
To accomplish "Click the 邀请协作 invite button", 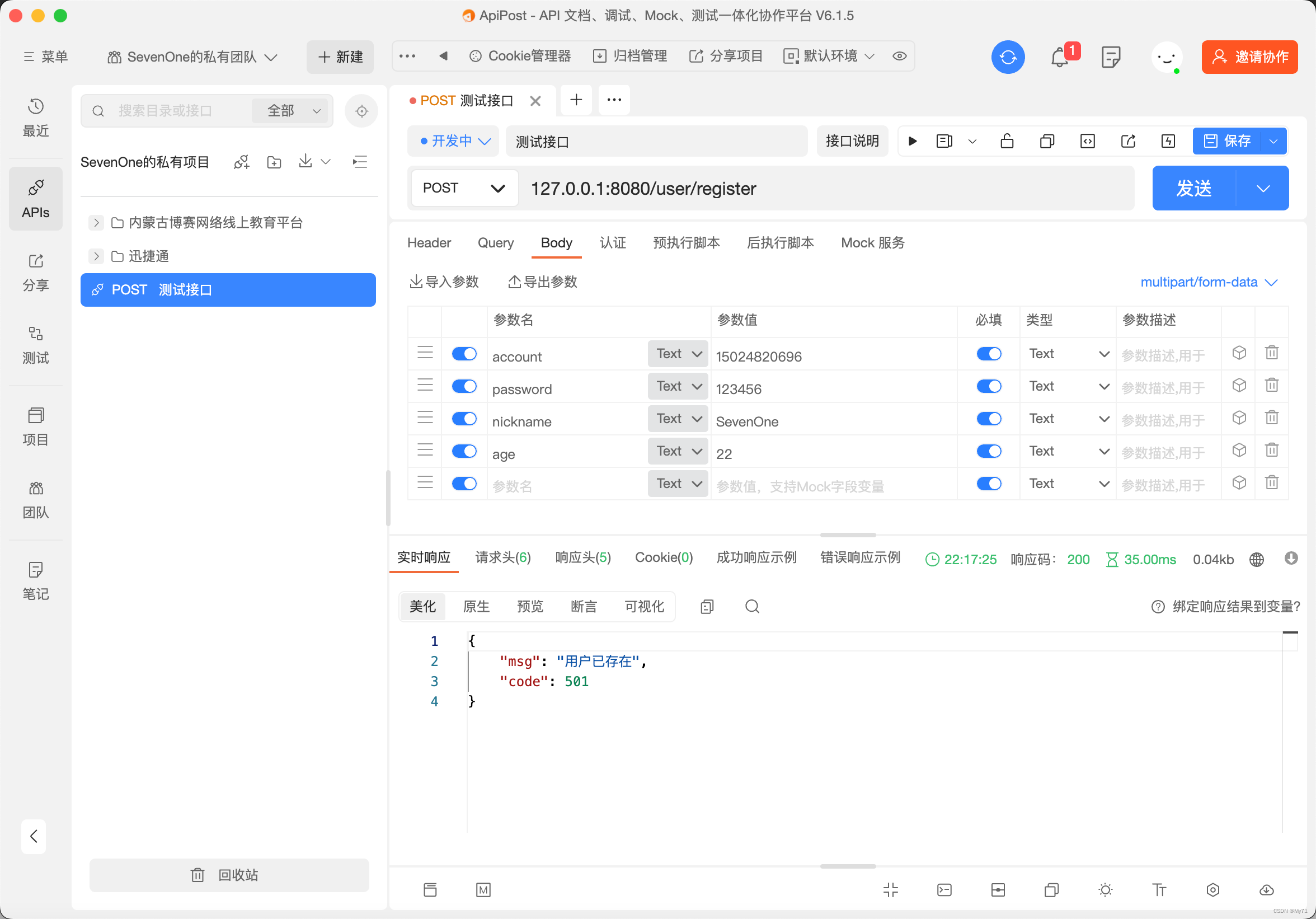I will pos(1249,57).
